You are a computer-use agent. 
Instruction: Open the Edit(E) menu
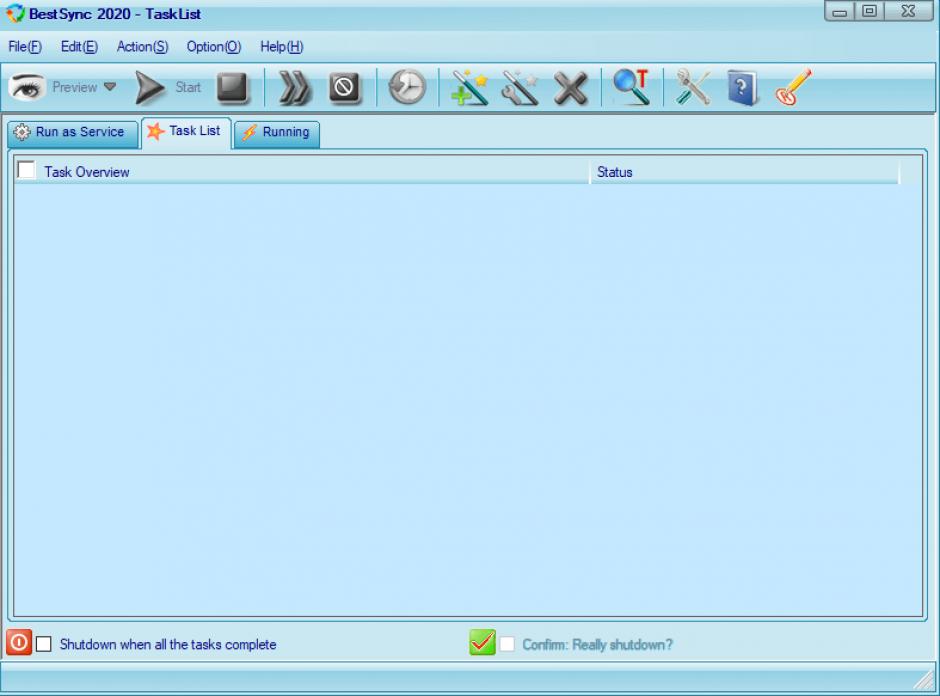pos(79,47)
